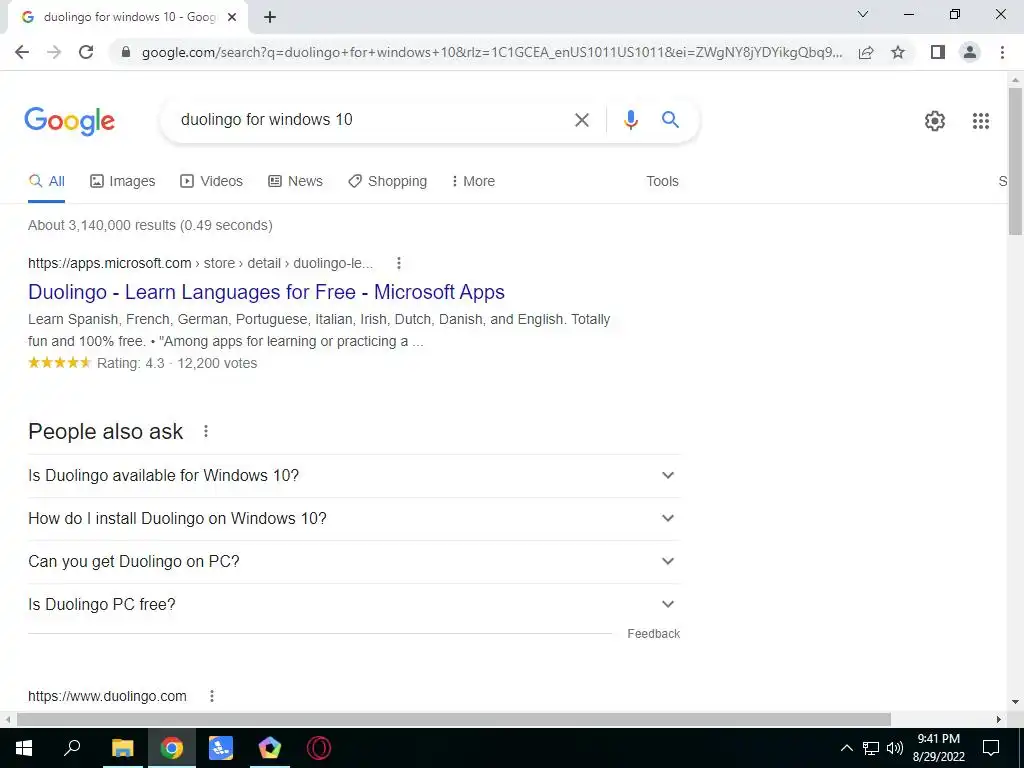Open the Opera browser from the taskbar
This screenshot has width=1024, height=768.
(x=319, y=748)
